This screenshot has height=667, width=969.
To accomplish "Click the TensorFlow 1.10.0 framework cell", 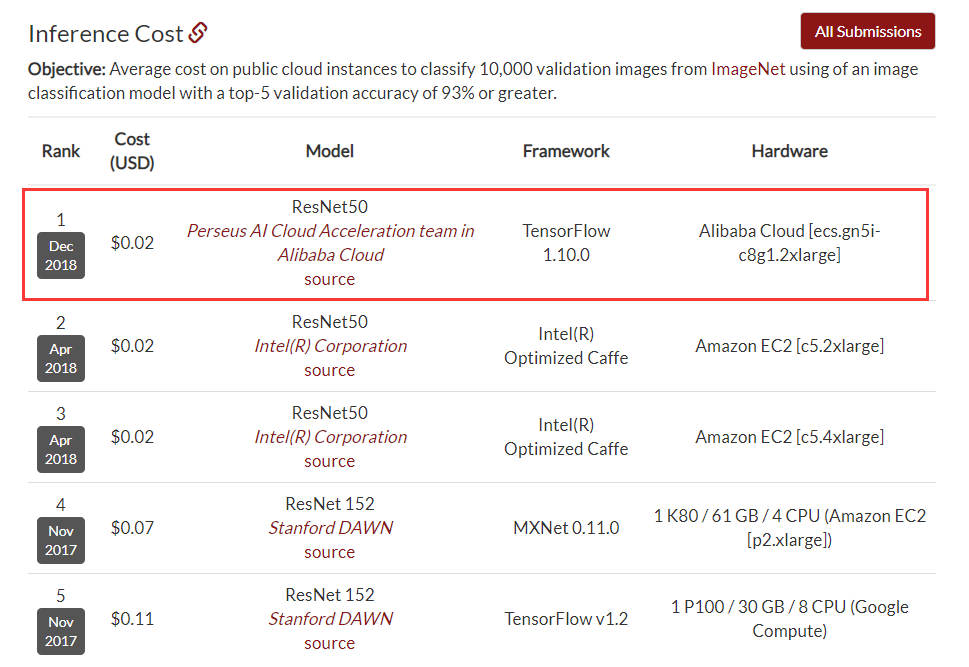I will click(566, 243).
